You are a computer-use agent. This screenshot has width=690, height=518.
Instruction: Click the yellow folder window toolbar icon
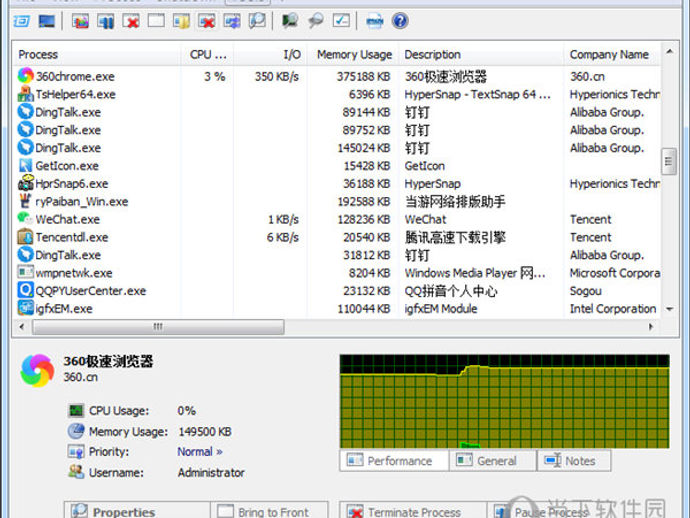click(x=181, y=21)
